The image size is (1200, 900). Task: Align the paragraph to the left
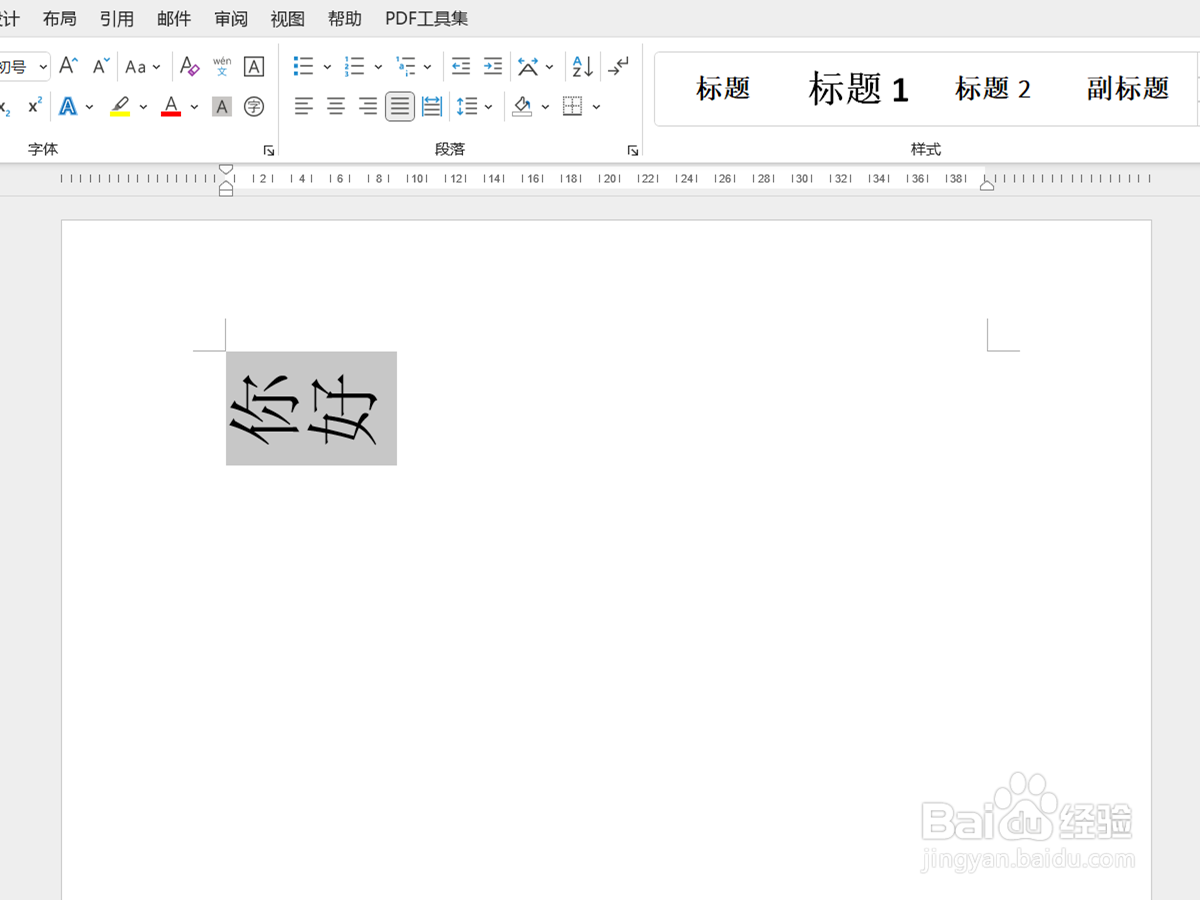pos(303,106)
